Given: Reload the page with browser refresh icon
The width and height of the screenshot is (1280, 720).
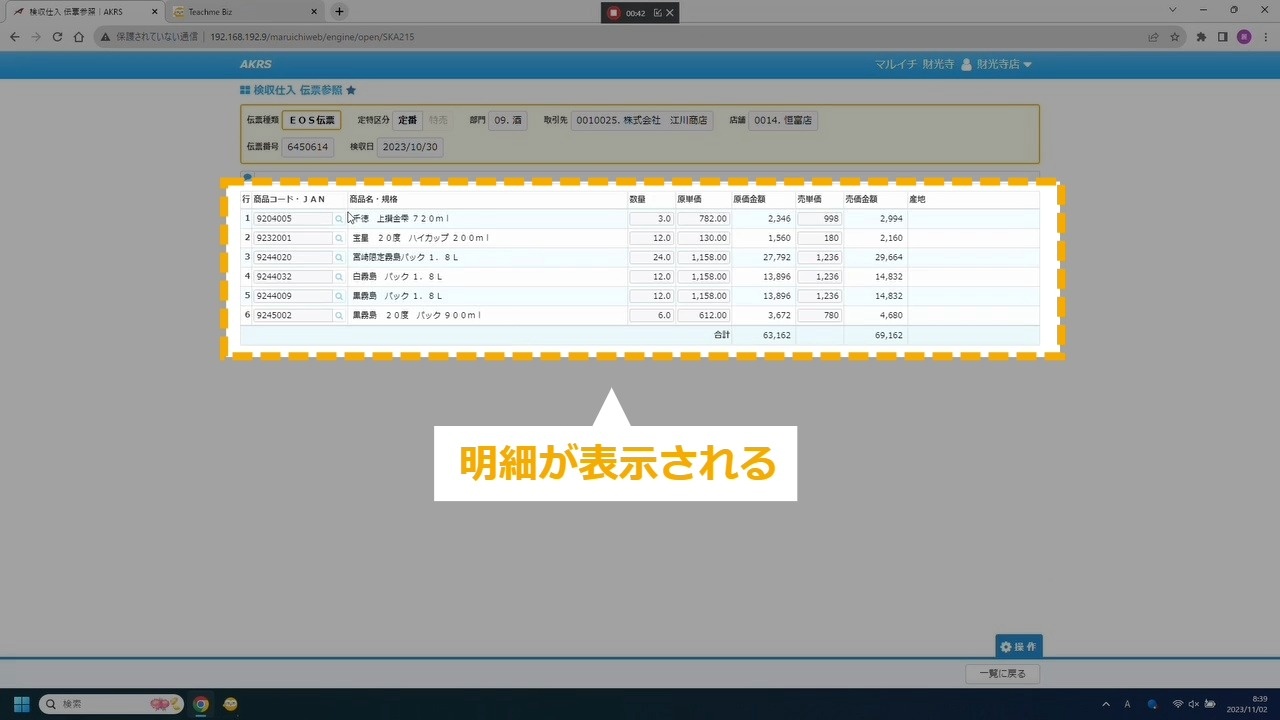Looking at the screenshot, I should tap(57, 37).
